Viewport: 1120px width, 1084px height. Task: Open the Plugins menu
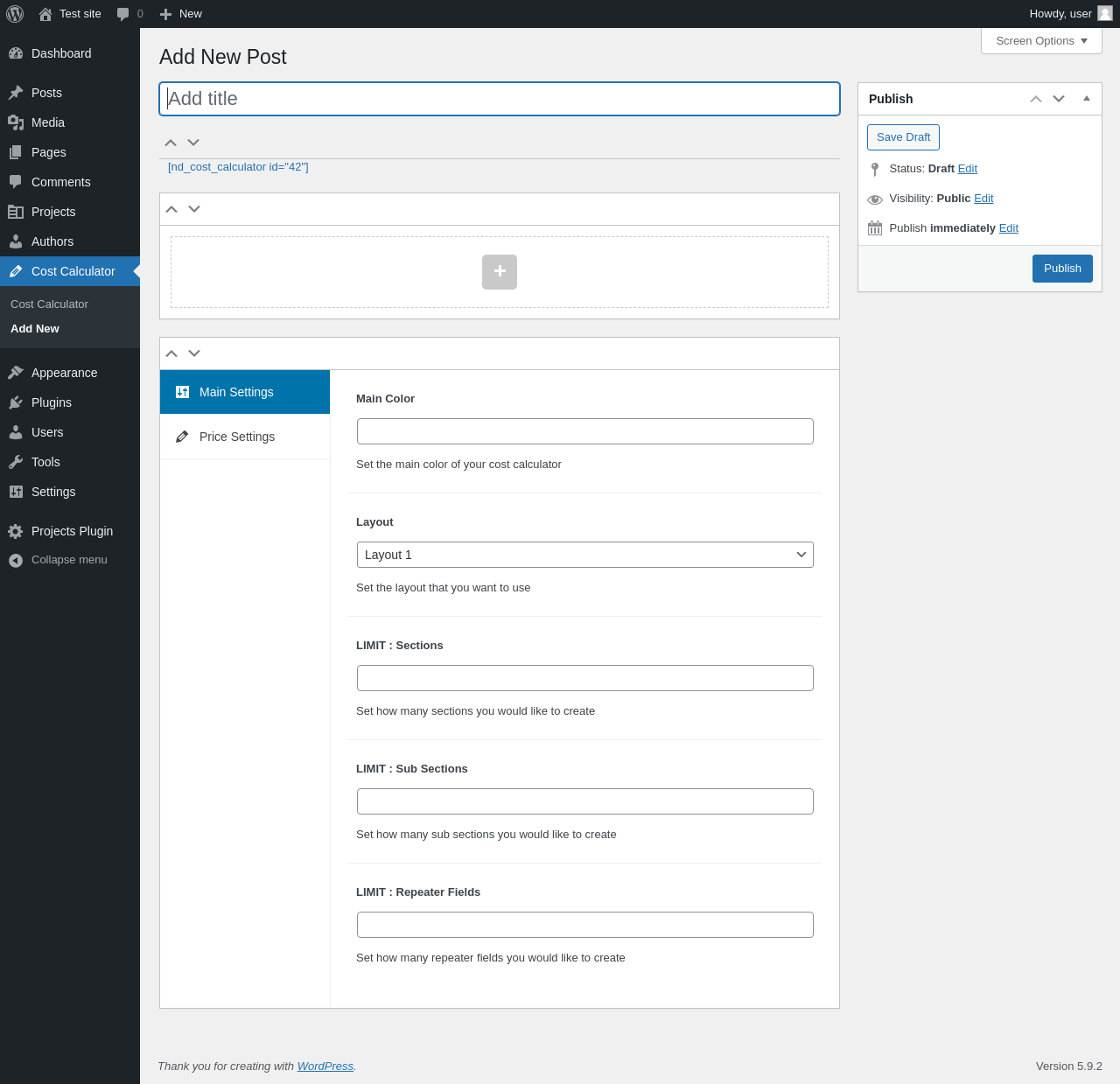70,402
